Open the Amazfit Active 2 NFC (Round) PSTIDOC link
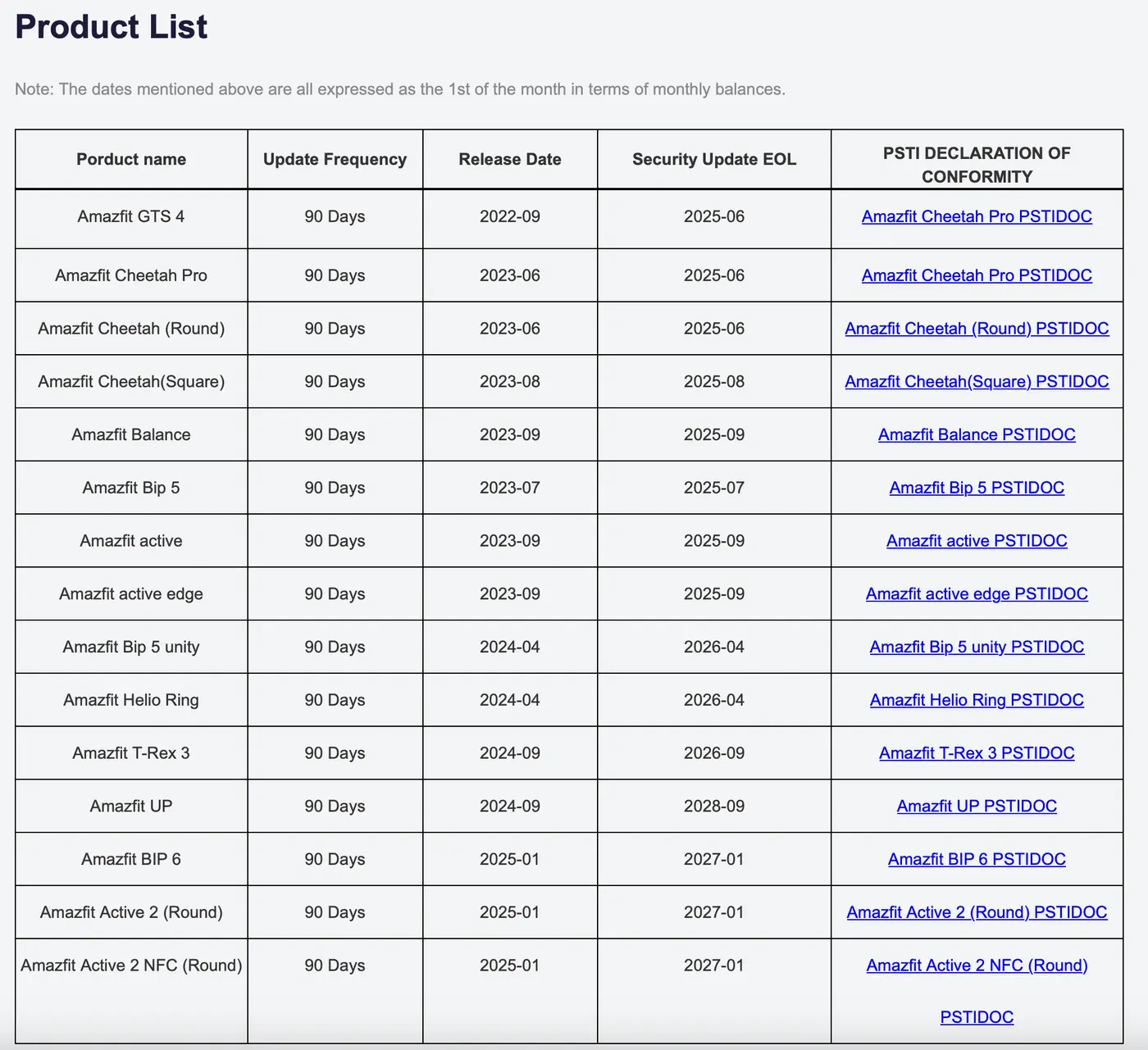This screenshot has width=1148, height=1050. pos(976,966)
